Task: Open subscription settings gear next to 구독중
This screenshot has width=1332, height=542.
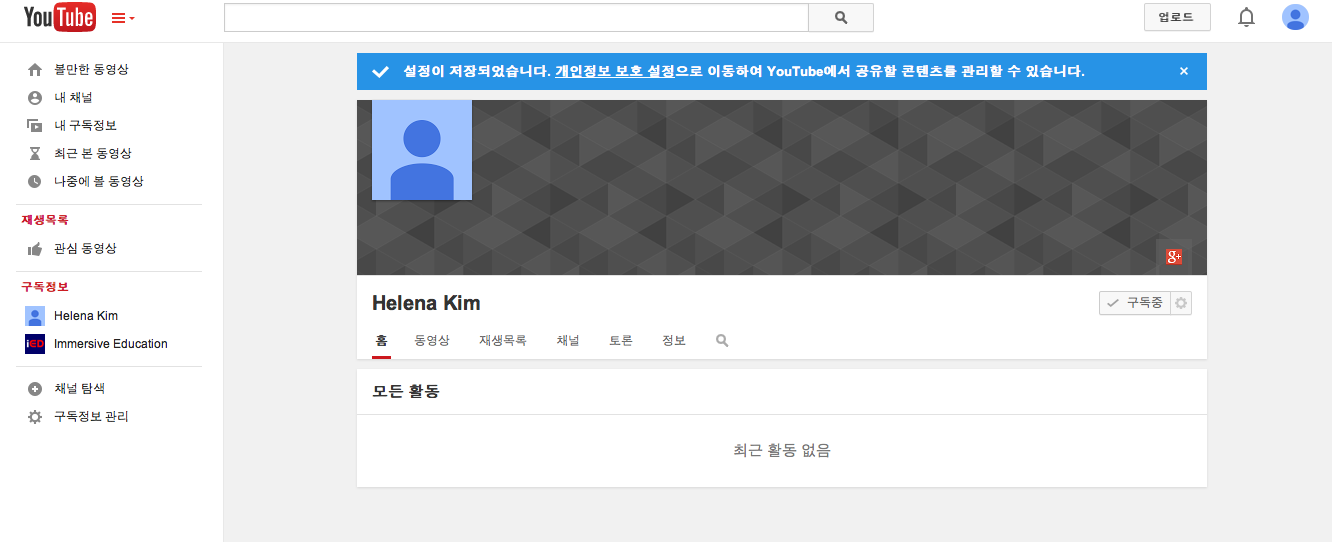Action: tap(1181, 303)
